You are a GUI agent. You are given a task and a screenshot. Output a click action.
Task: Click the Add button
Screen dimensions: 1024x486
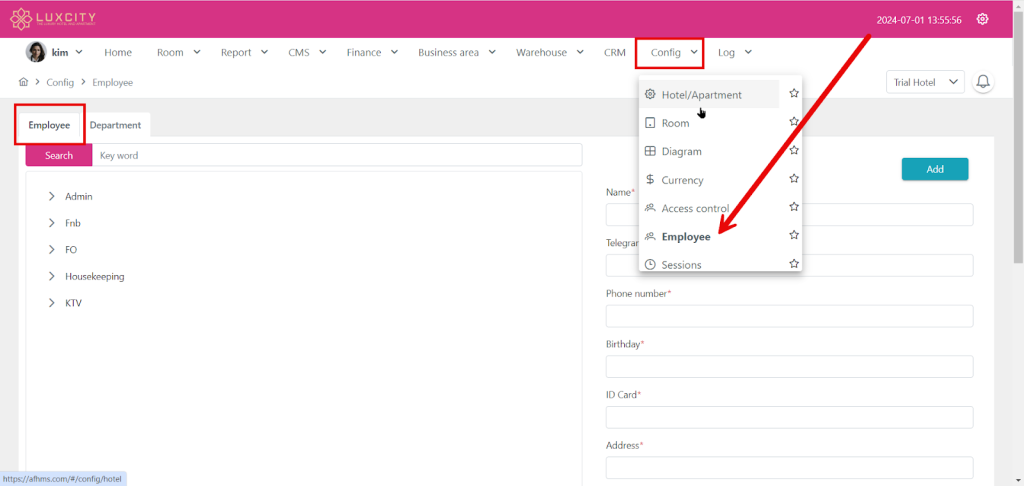934,169
